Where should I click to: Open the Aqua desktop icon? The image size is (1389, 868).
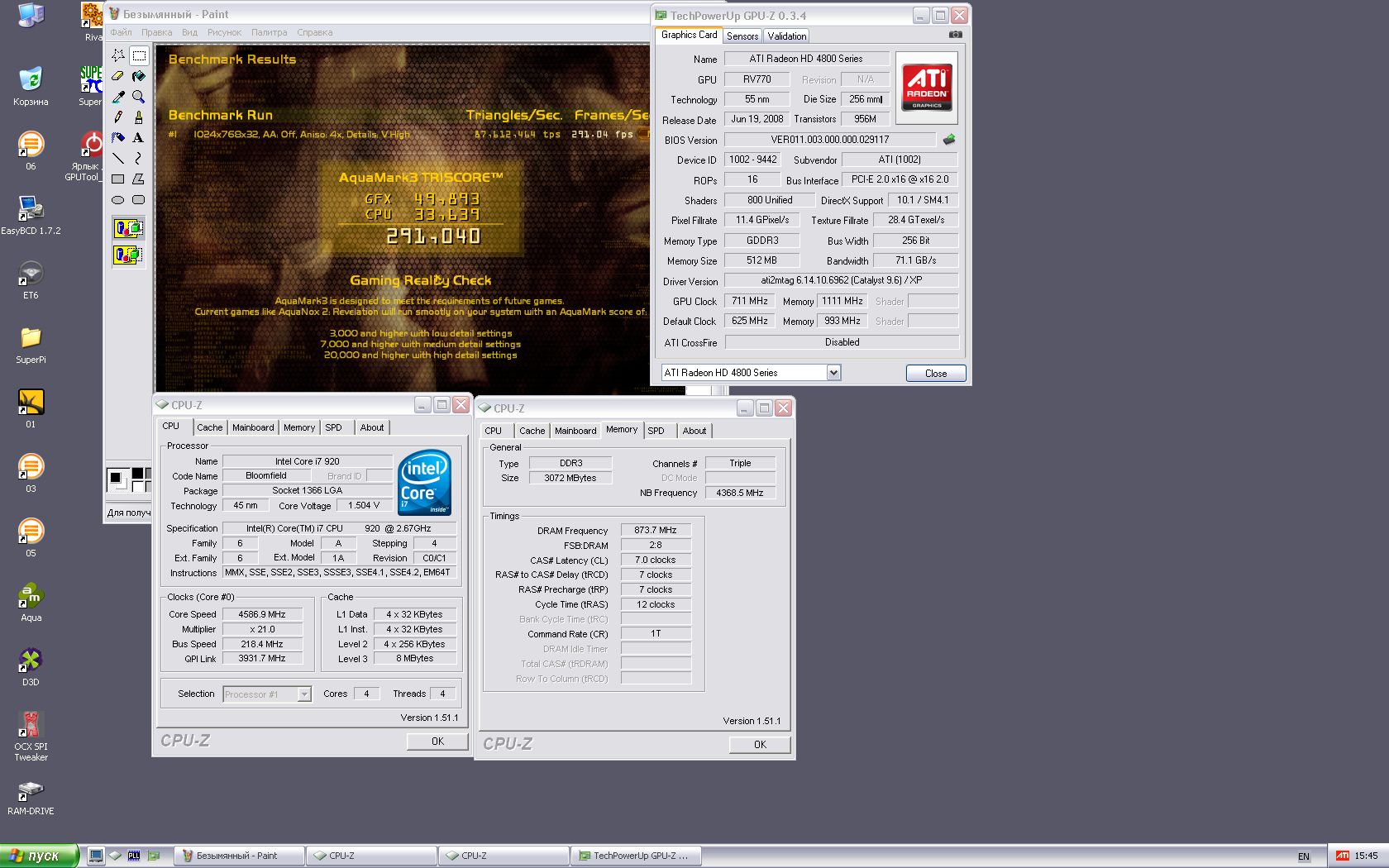click(31, 602)
